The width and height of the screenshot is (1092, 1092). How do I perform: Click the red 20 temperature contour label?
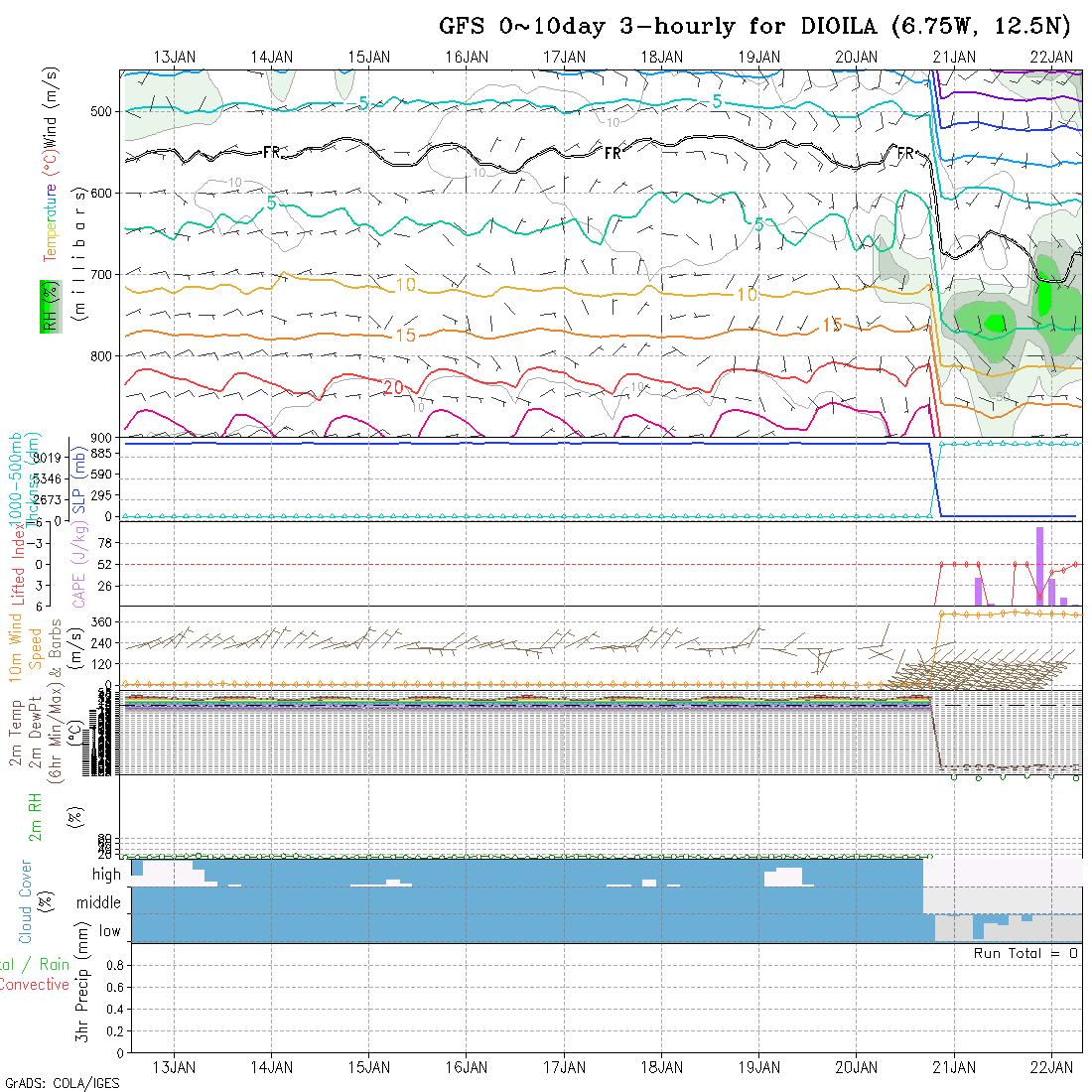[393, 387]
